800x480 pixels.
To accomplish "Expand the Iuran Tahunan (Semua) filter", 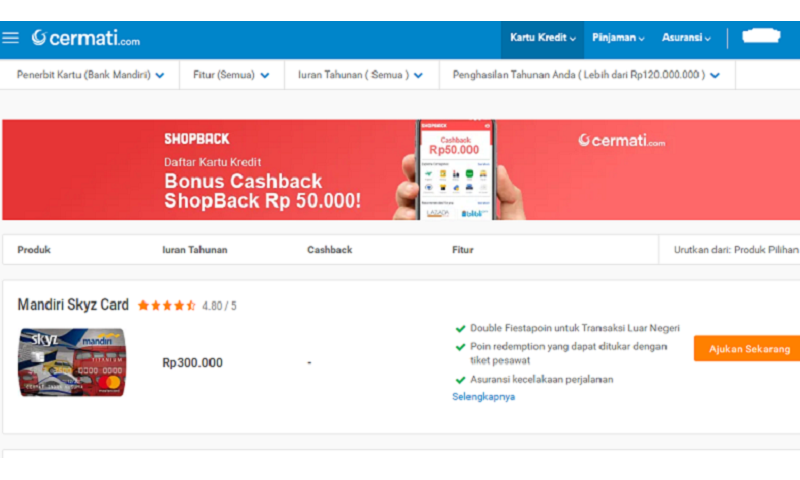I will (x=360, y=75).
